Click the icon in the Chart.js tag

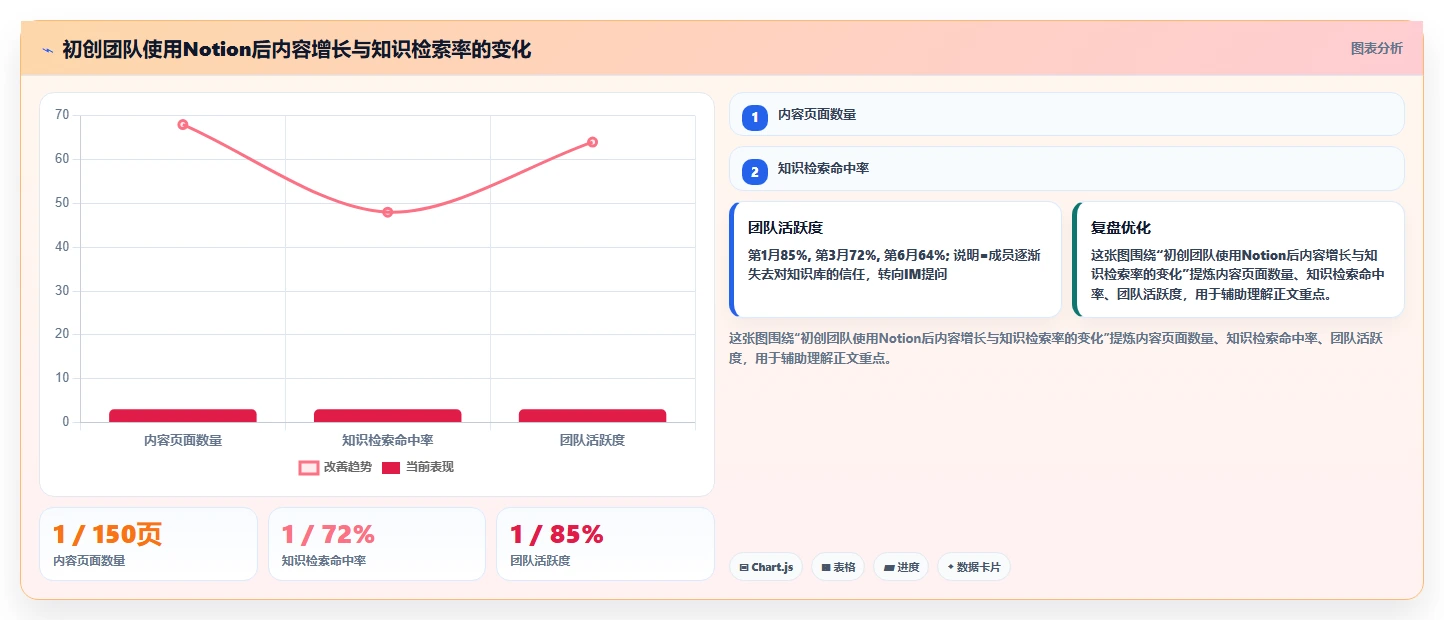click(x=744, y=568)
